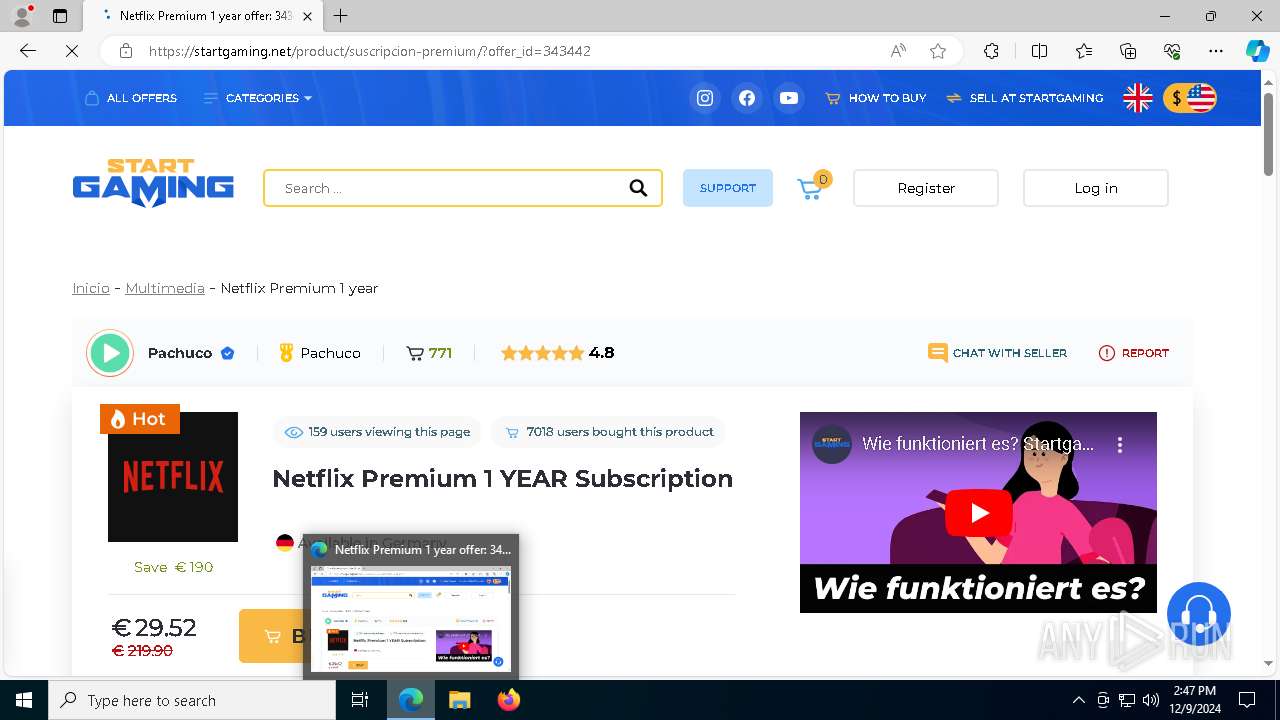This screenshot has width=1280, height=720.
Task: Click the browser address bar URL
Action: (370, 51)
